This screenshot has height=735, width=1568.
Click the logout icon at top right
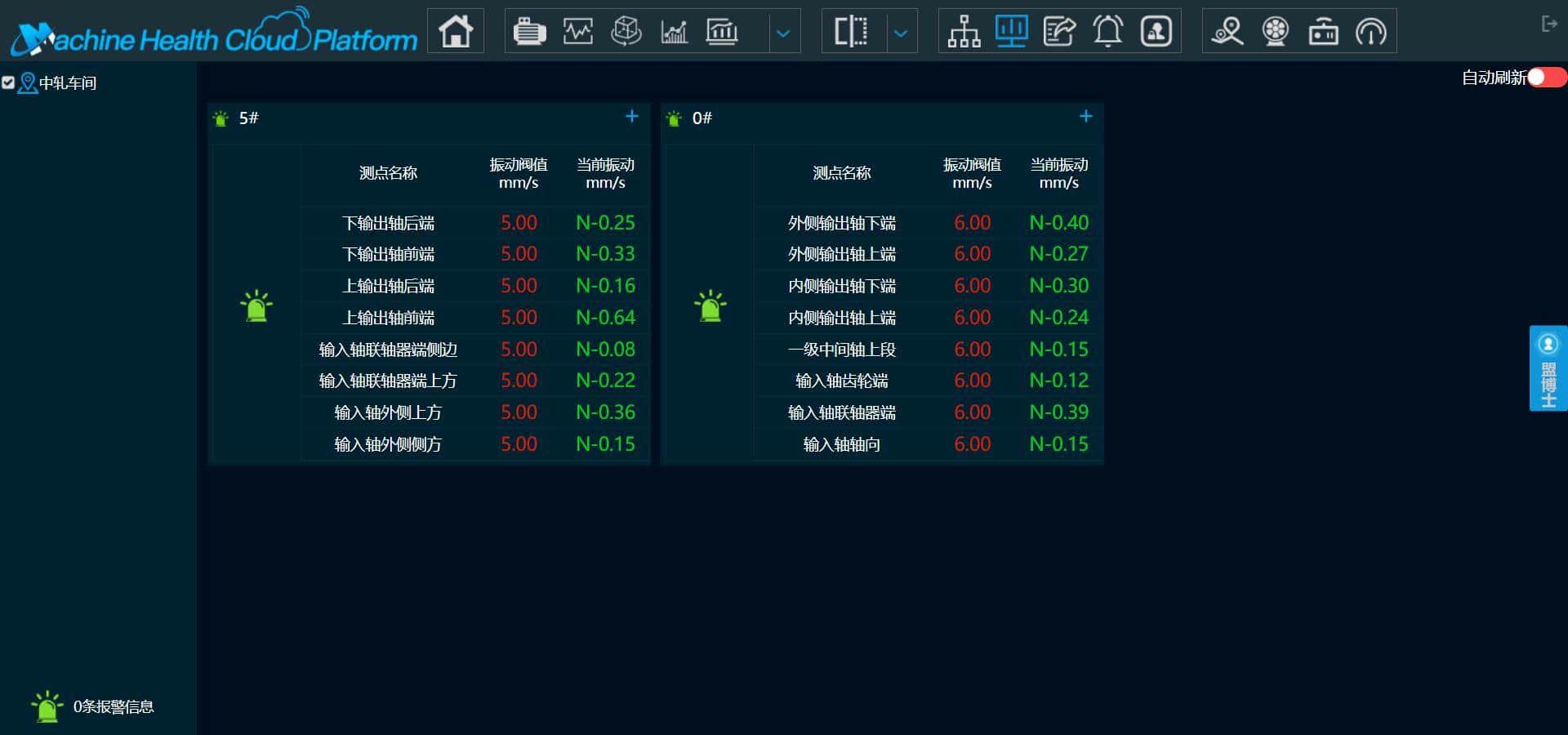(x=1548, y=24)
